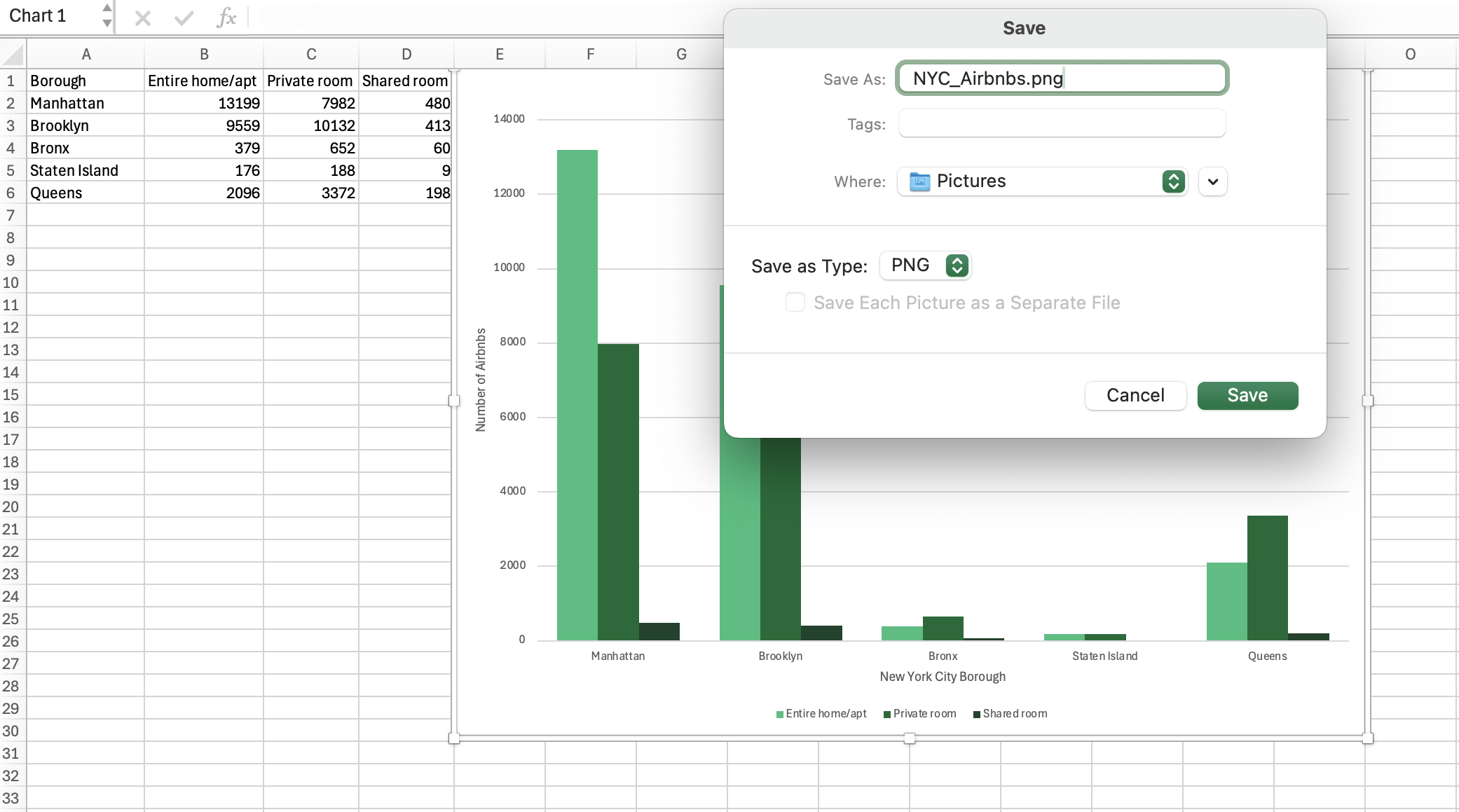Click the Entire home/apt legend marker
1459x812 pixels.
point(780,715)
